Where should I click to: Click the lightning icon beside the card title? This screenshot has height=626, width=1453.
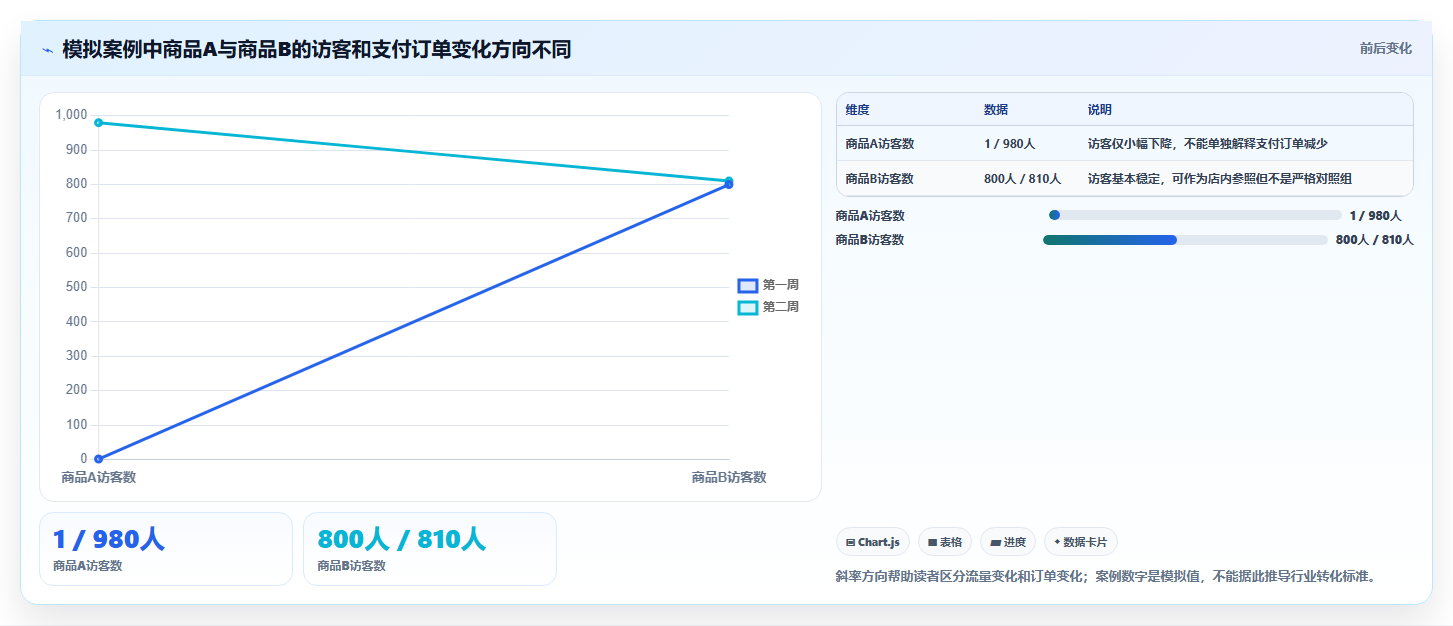coord(47,50)
